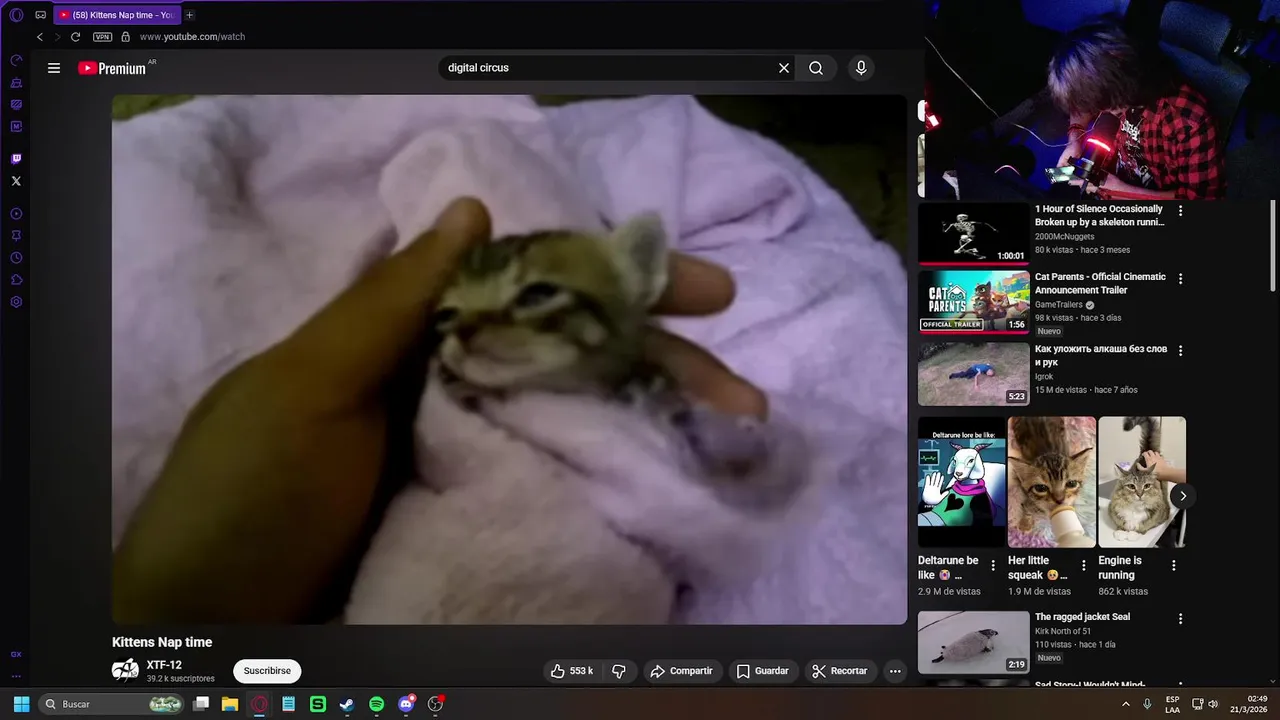
Task: Click the YouTube address bar URL
Action: pos(192,37)
